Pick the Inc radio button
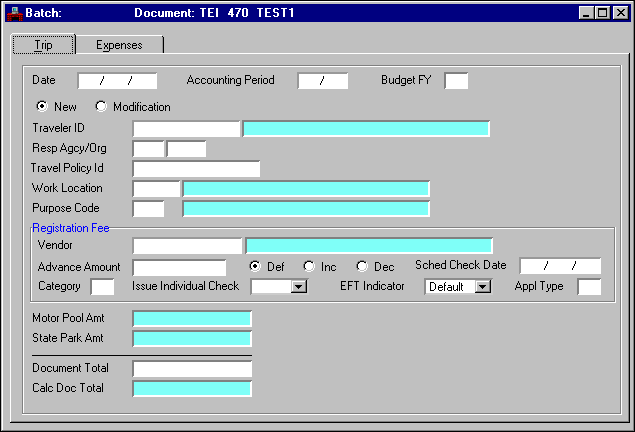 pos(309,266)
